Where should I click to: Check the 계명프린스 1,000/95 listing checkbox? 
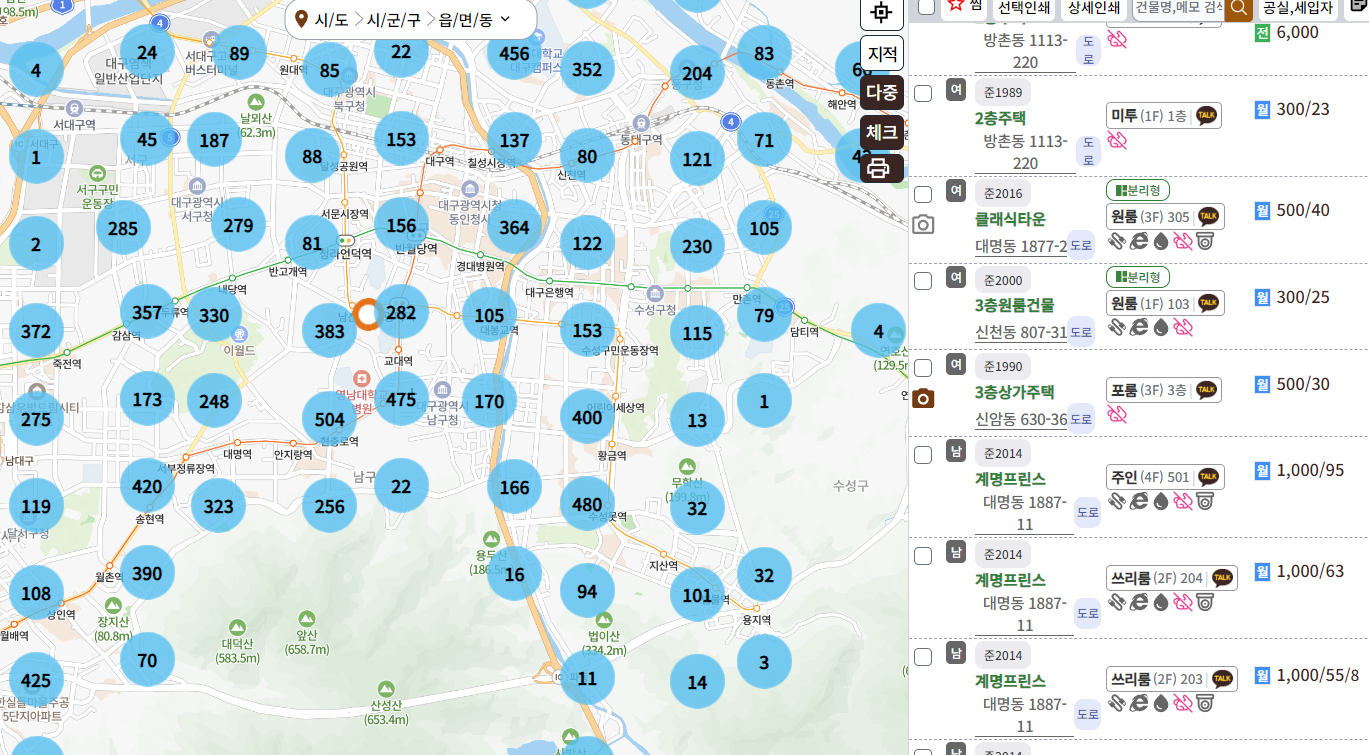pyautogui.click(x=924, y=455)
